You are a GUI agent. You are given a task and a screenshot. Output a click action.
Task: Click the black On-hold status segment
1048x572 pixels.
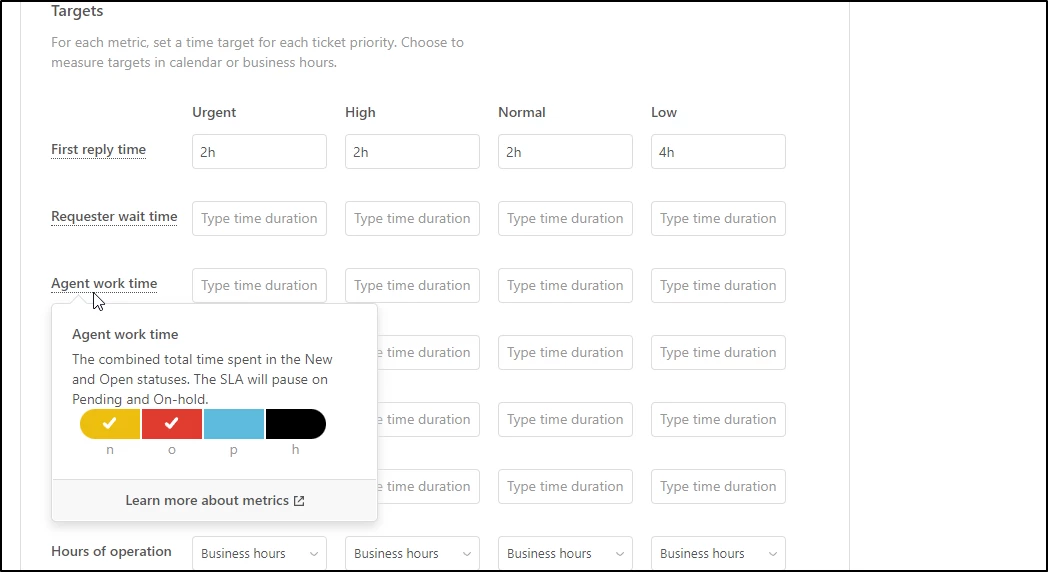point(295,424)
